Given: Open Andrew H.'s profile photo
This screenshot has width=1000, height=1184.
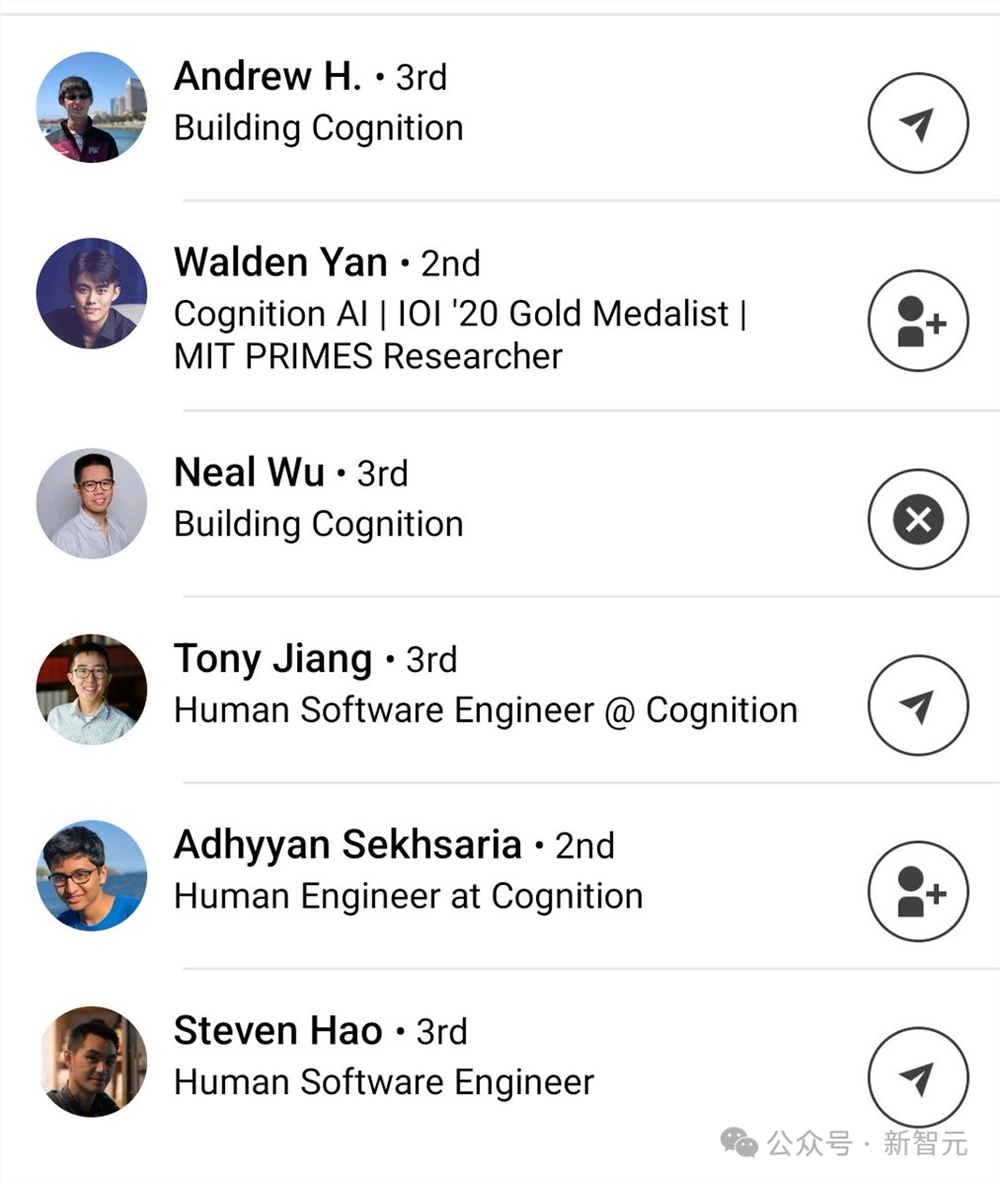Looking at the screenshot, I should [x=91, y=108].
